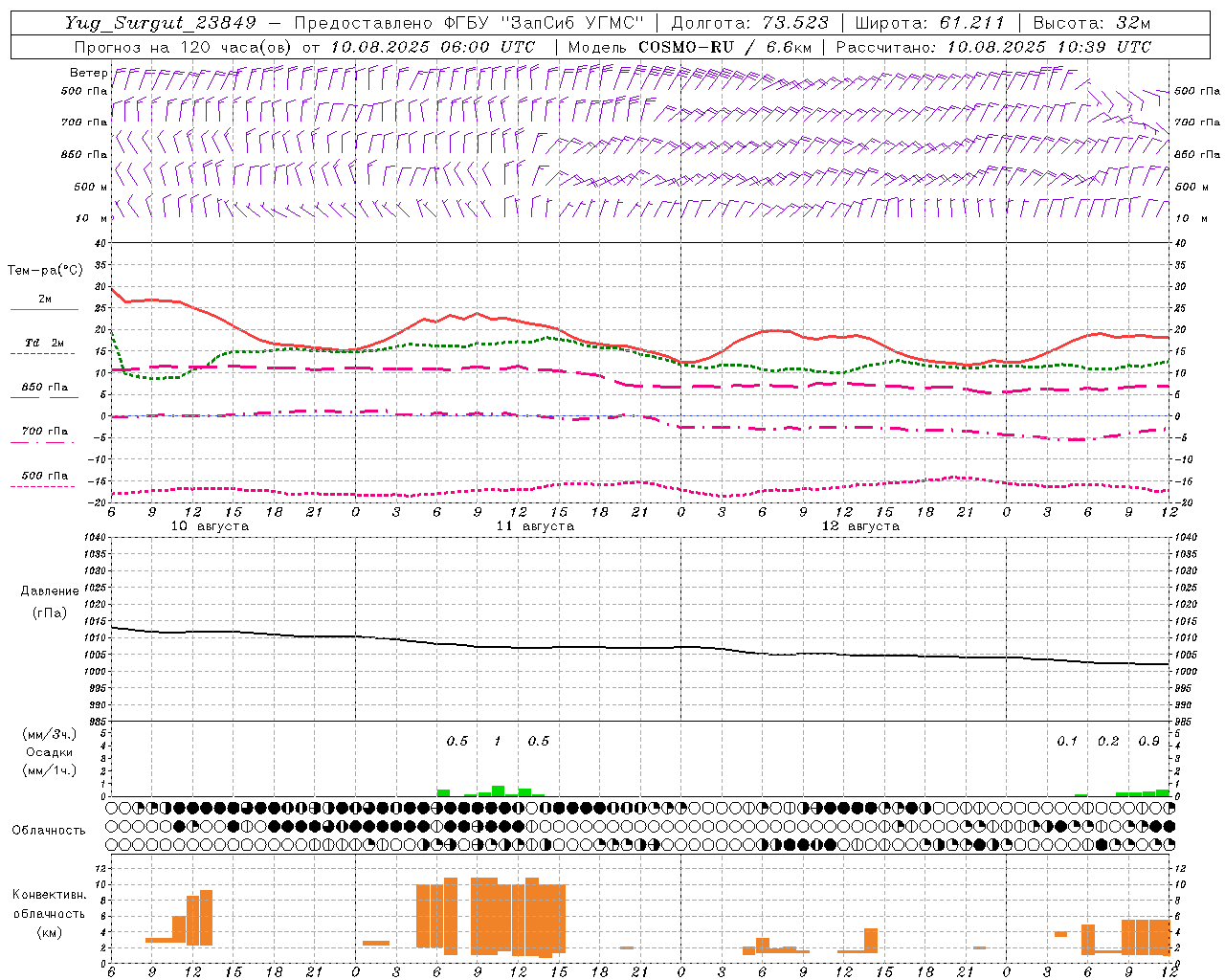Click the '(мм/1ч.)' precipitation unit label
This screenshot has height=980, width=1225.
click(48, 770)
